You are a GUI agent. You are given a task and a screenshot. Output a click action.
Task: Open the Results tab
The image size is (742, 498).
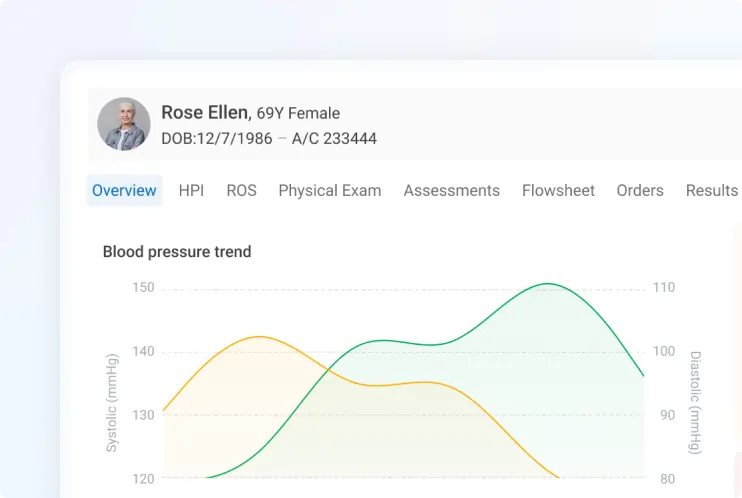coord(712,190)
